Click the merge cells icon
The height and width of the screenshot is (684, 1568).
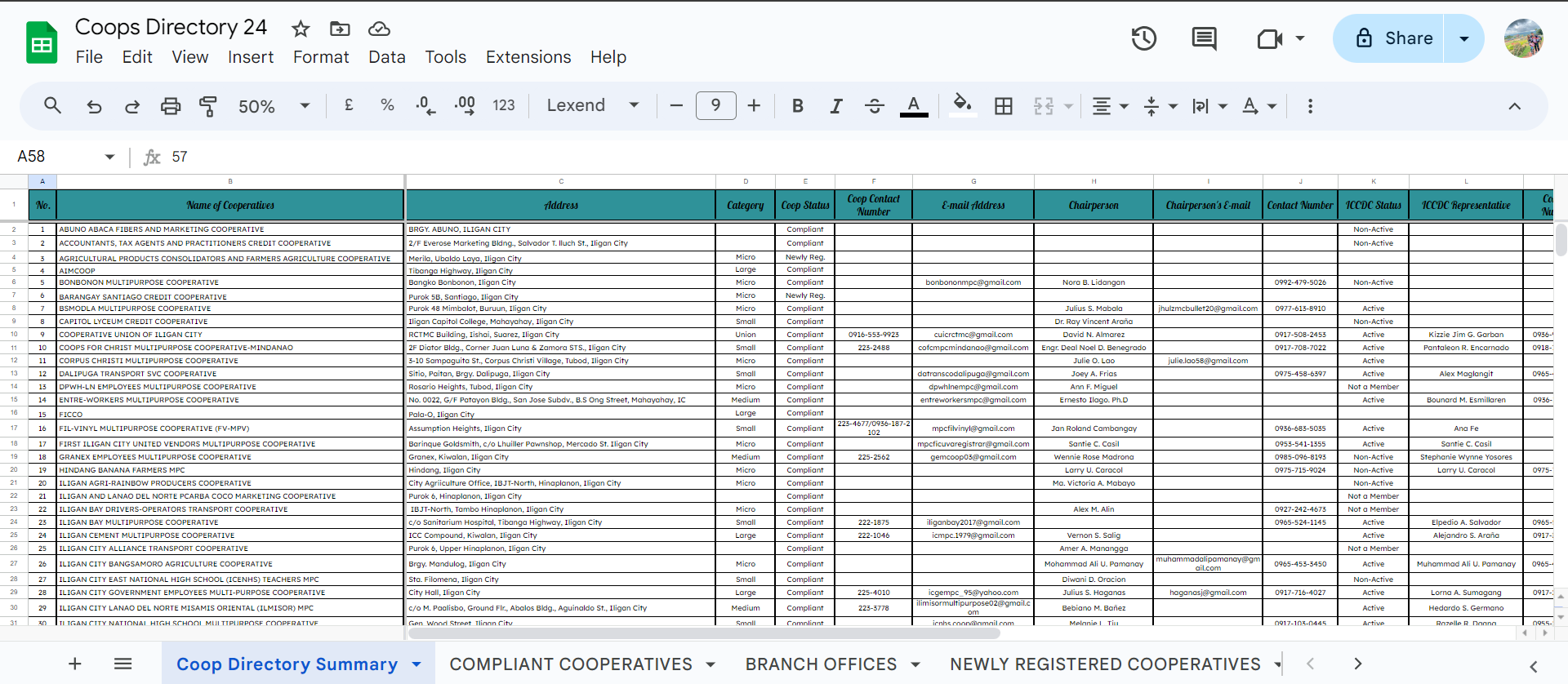(1044, 106)
